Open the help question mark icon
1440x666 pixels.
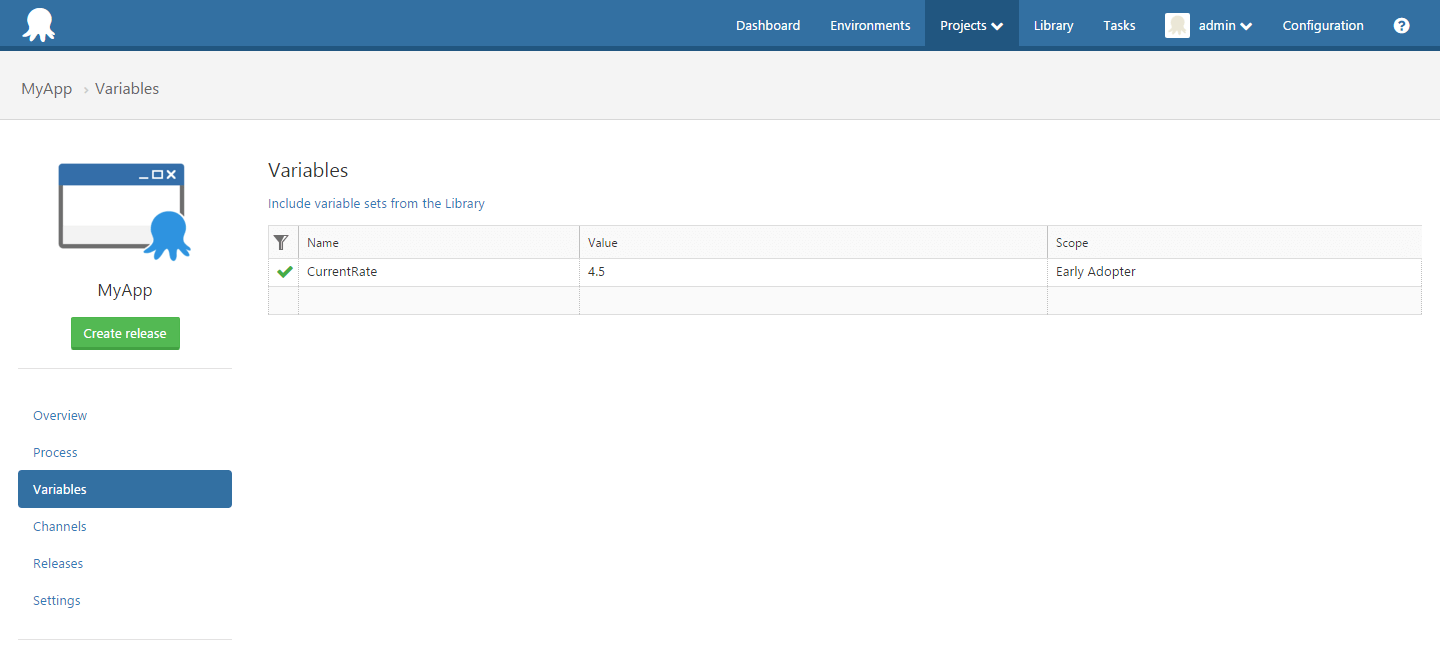1401,26
